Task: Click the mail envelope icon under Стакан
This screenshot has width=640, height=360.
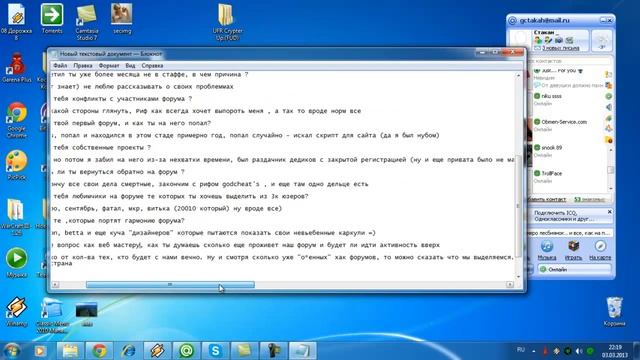Action: (x=569, y=40)
